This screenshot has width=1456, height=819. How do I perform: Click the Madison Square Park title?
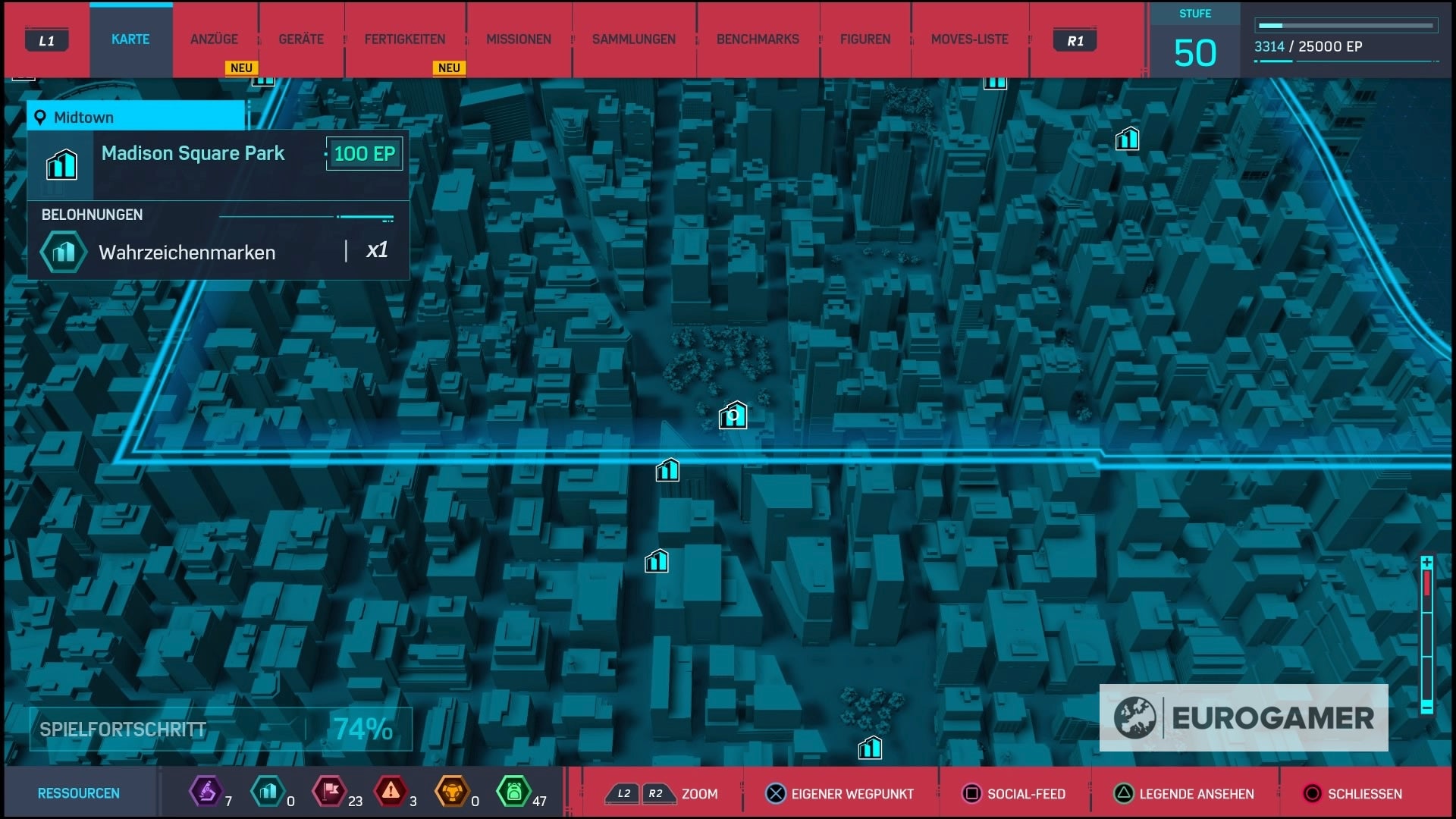(x=193, y=154)
